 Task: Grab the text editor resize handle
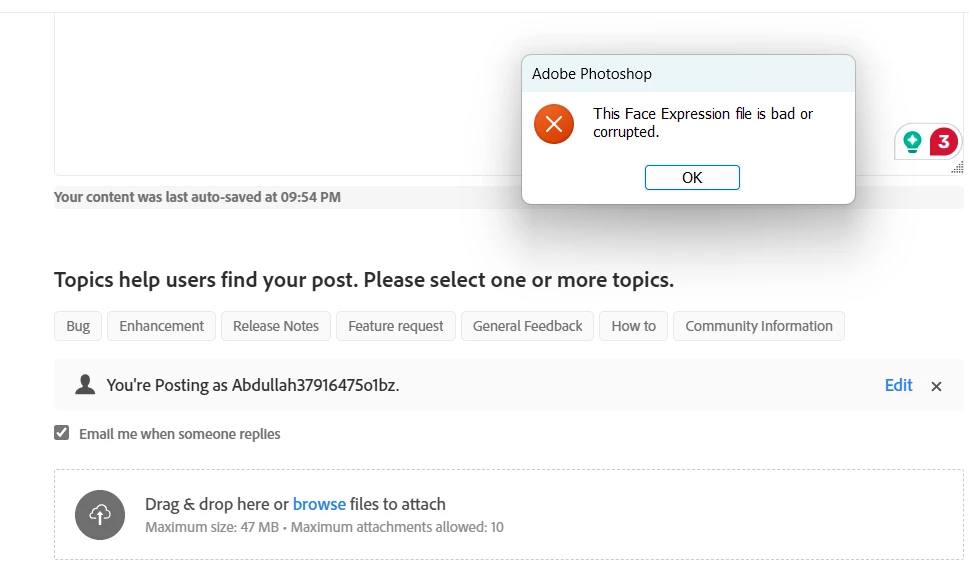pos(957,167)
